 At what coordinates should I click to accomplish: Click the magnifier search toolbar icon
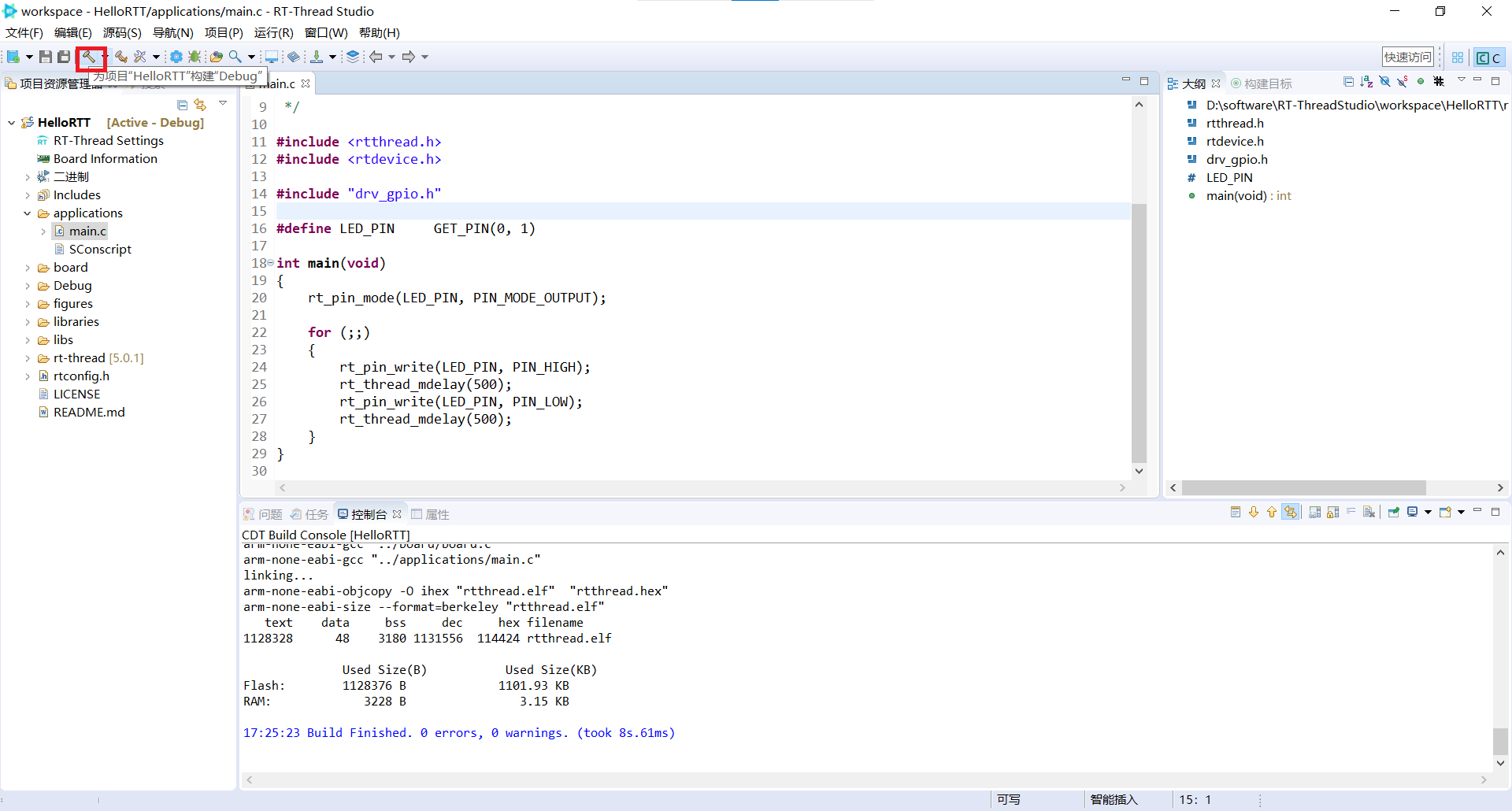pos(235,57)
